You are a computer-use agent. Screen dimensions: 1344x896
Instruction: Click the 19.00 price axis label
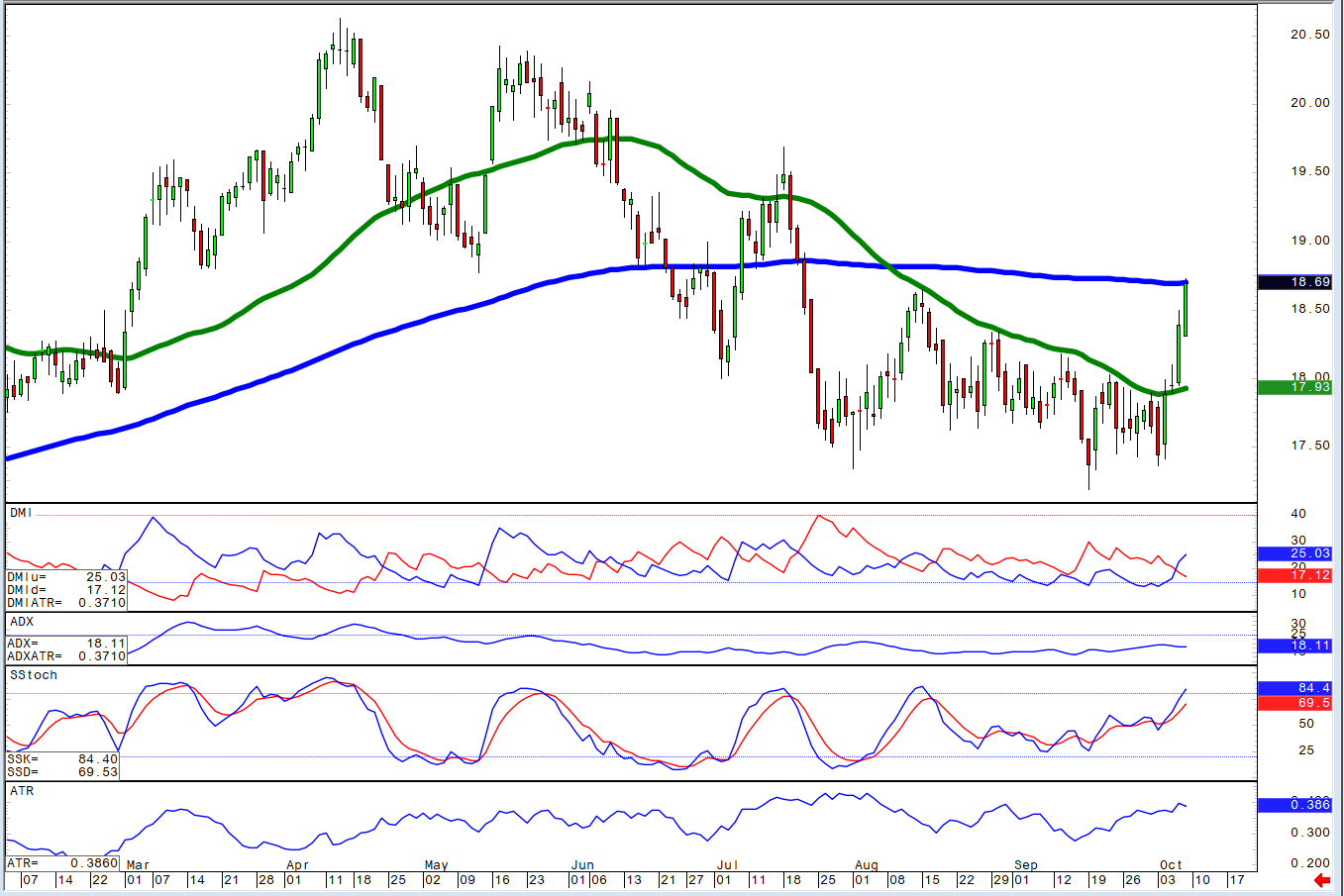(1310, 241)
